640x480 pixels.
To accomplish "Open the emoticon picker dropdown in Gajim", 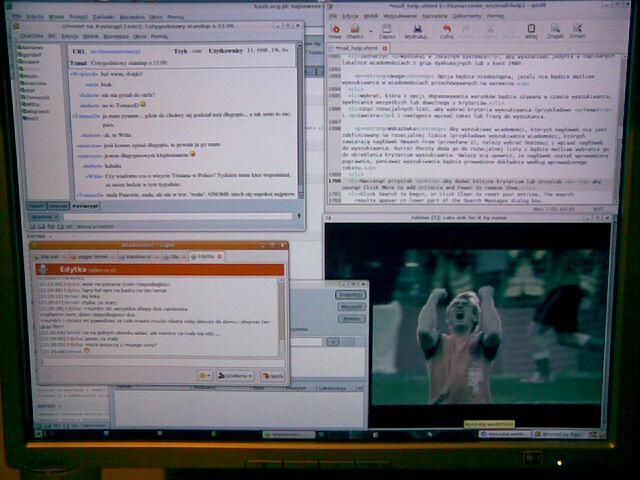I will tap(204, 376).
